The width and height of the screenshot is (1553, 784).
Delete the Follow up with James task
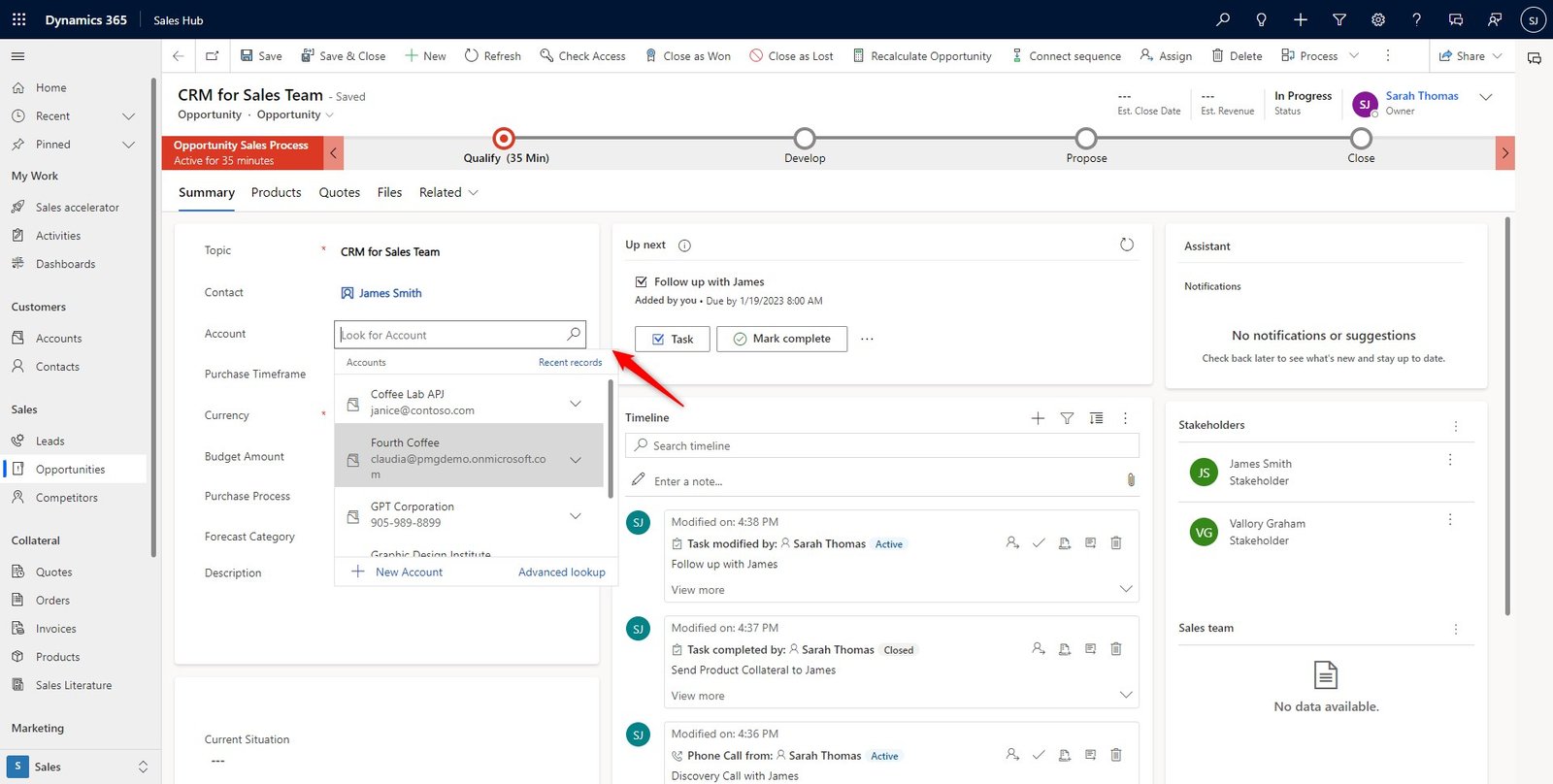point(1116,543)
